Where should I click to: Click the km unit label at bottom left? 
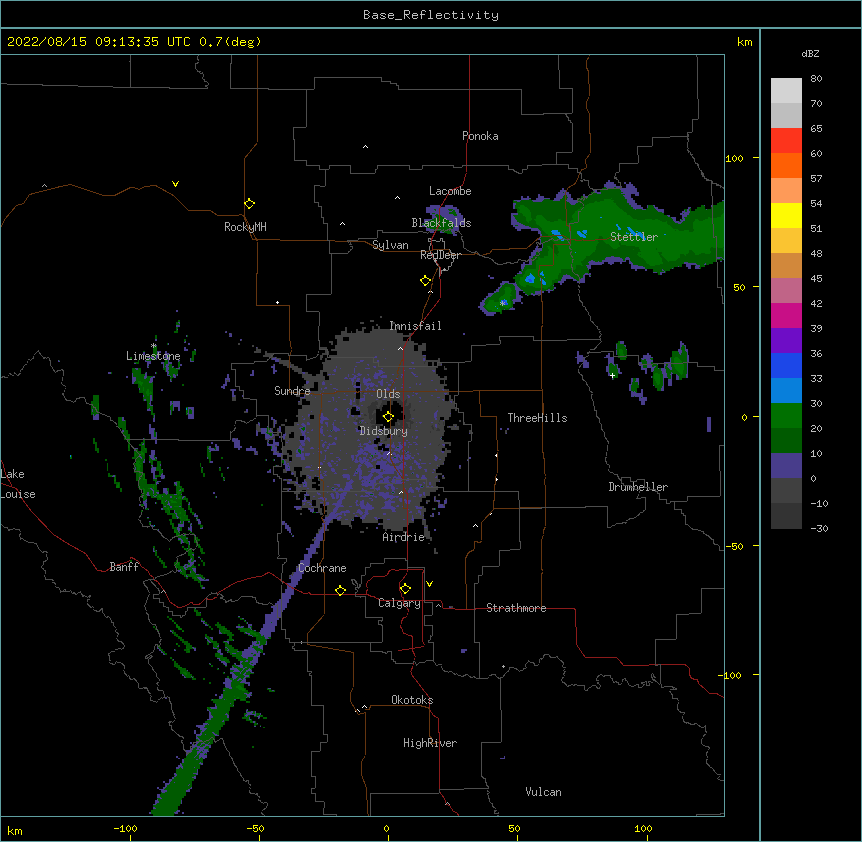click(x=15, y=830)
